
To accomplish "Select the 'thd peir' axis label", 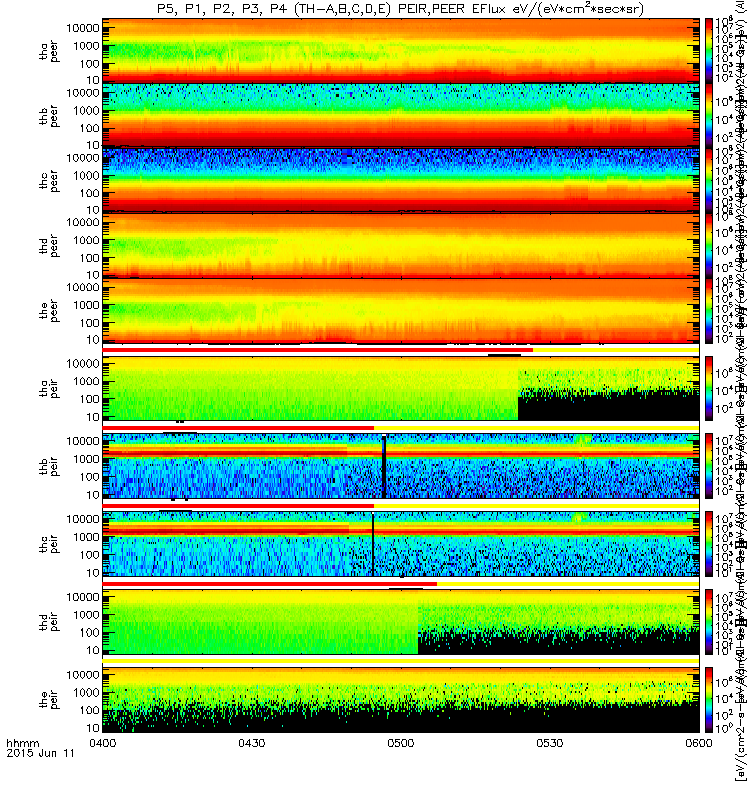I will [48, 622].
